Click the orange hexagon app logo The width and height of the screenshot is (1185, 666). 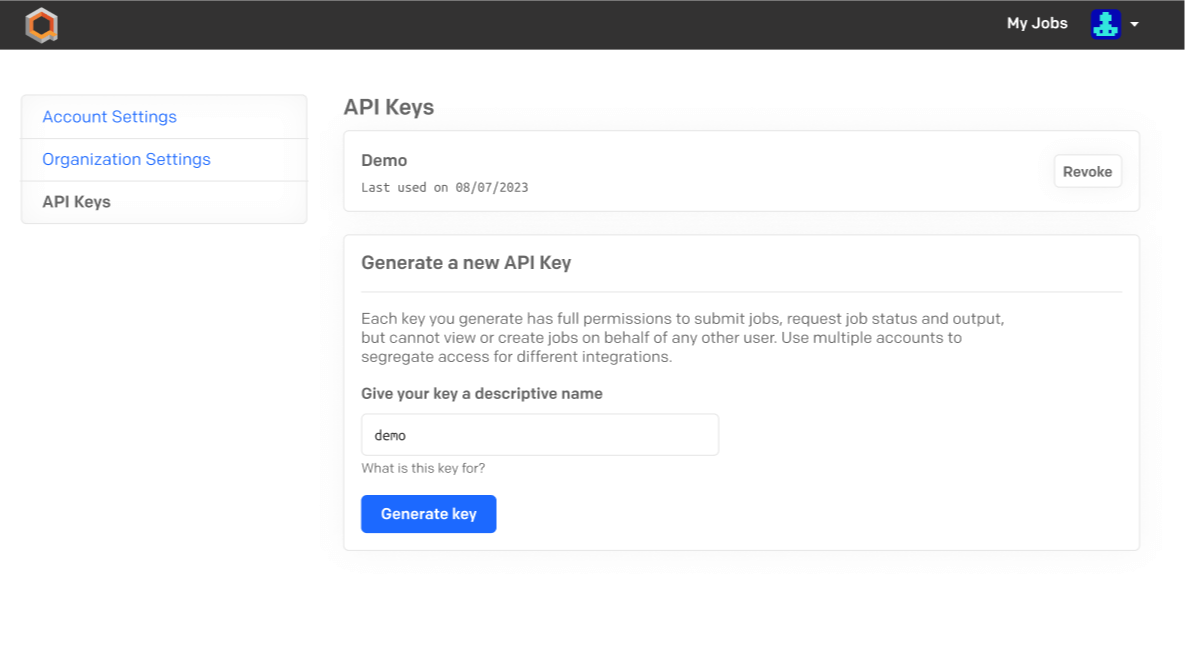(41, 24)
